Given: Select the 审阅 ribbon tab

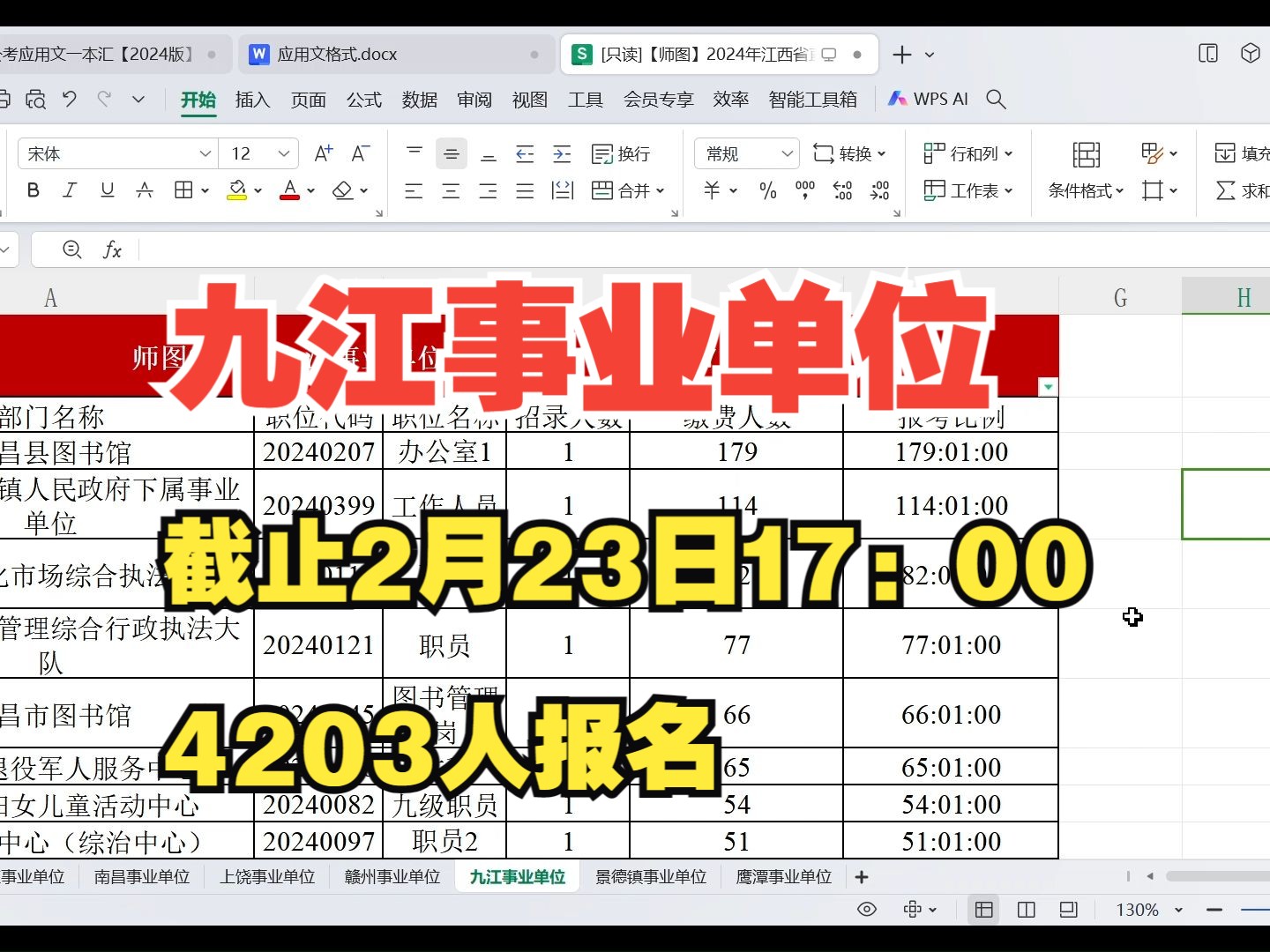Looking at the screenshot, I should coord(474,100).
